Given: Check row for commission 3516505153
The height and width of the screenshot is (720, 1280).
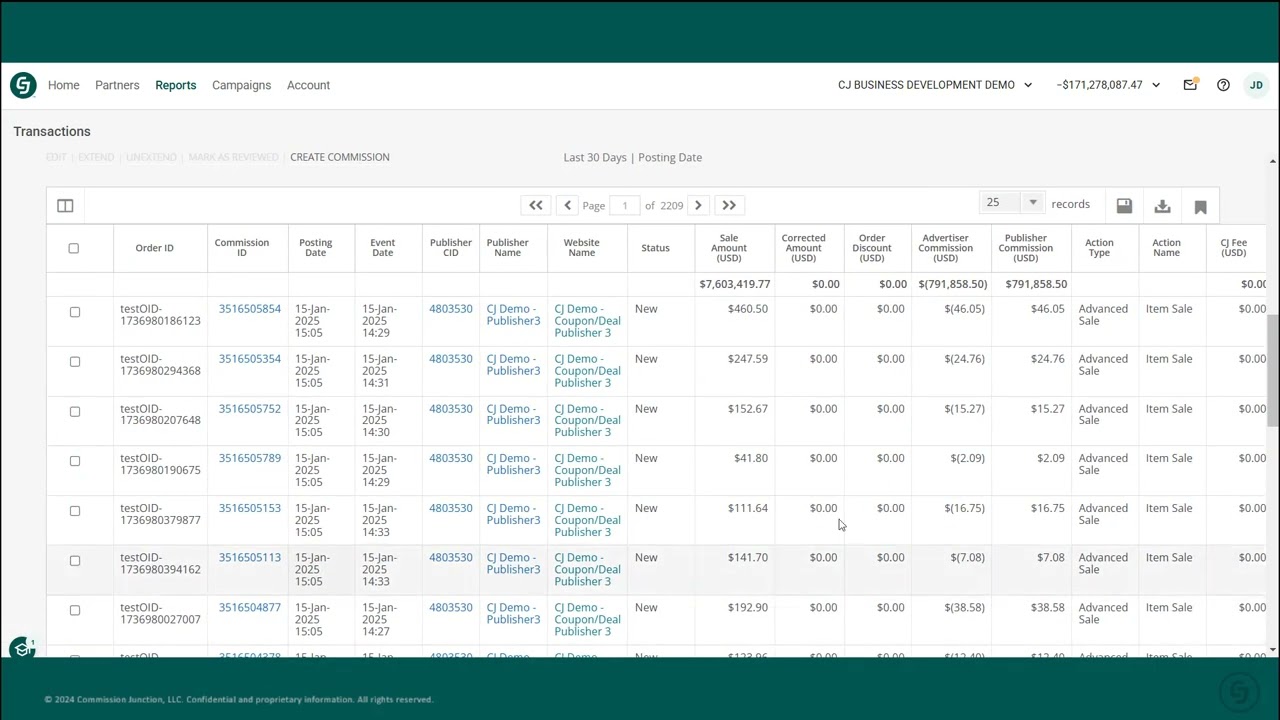Looking at the screenshot, I should click(x=74, y=511).
